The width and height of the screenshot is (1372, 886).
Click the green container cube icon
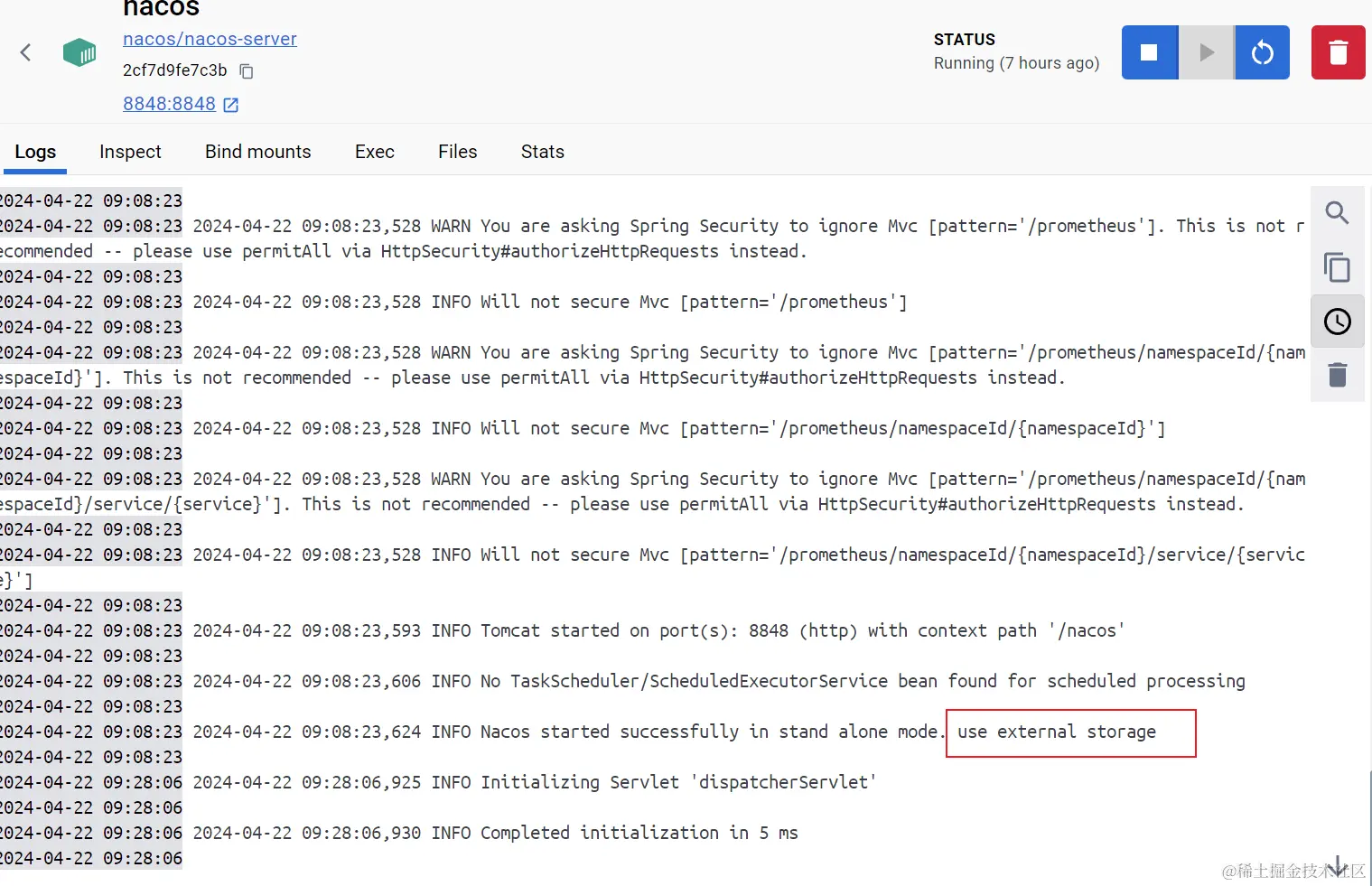[x=79, y=52]
